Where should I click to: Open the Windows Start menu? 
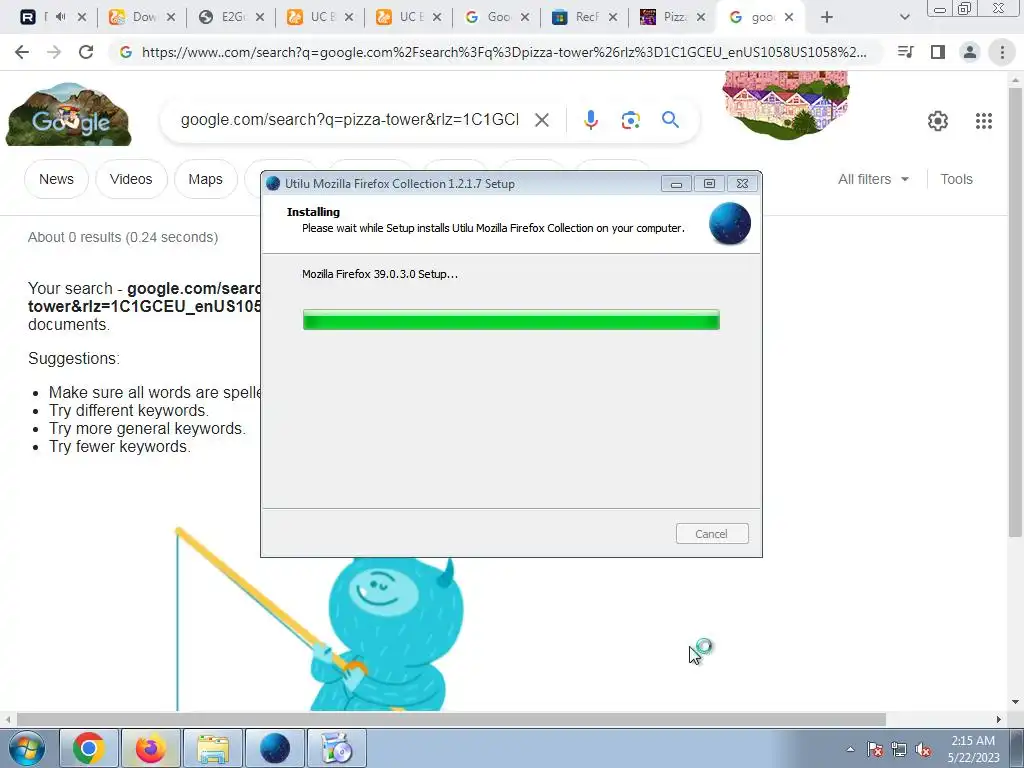click(x=27, y=748)
